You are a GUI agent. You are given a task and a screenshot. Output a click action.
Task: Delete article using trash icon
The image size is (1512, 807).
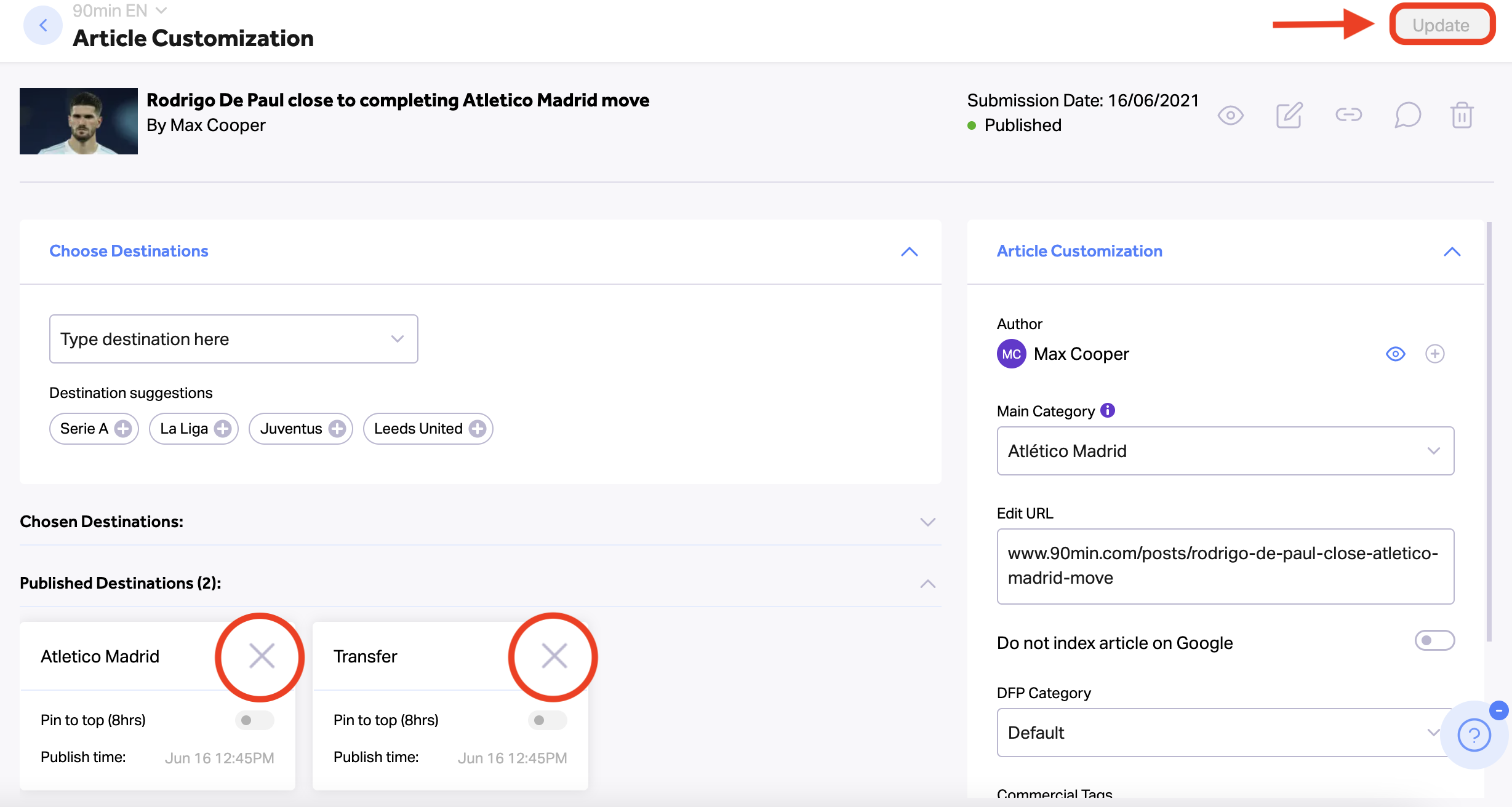click(x=1462, y=115)
